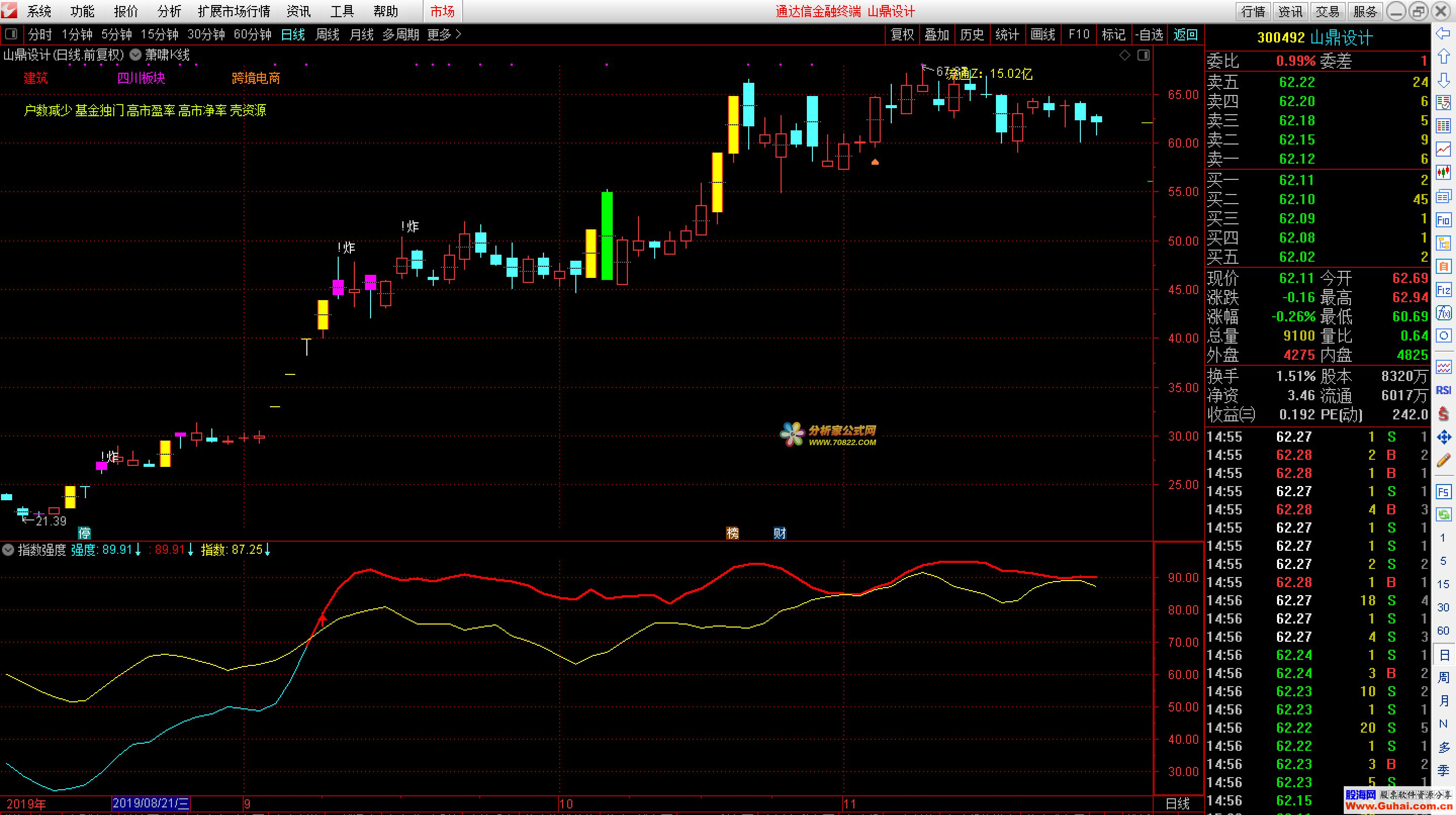The height and width of the screenshot is (815, 1456).
Task: Select weekly 周 period in right sidebar
Action: 1443,678
